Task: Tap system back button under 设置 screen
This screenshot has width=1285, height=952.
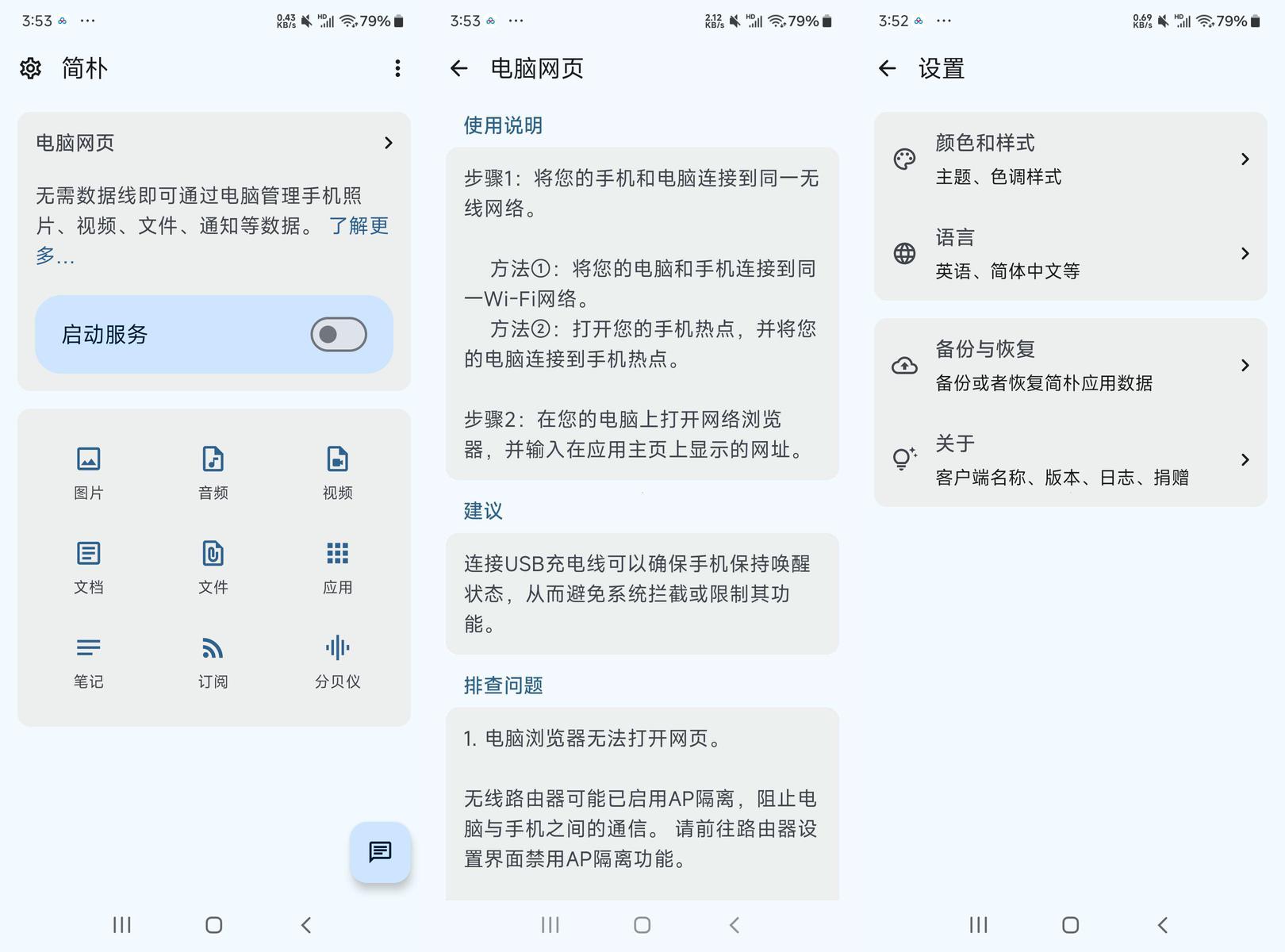Action: 1163,924
